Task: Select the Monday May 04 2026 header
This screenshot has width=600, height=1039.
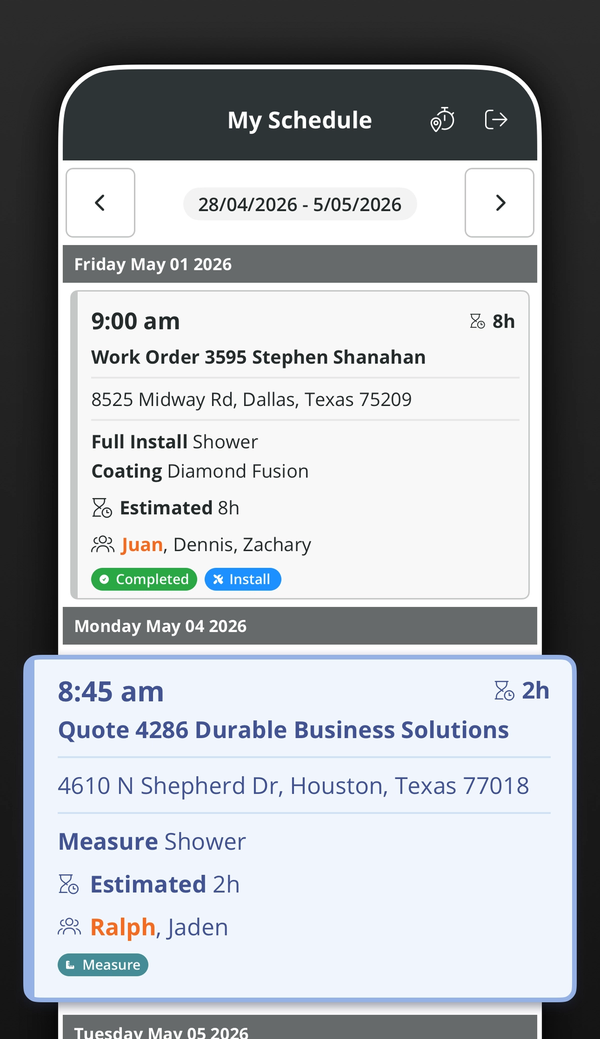Action: tap(300, 626)
